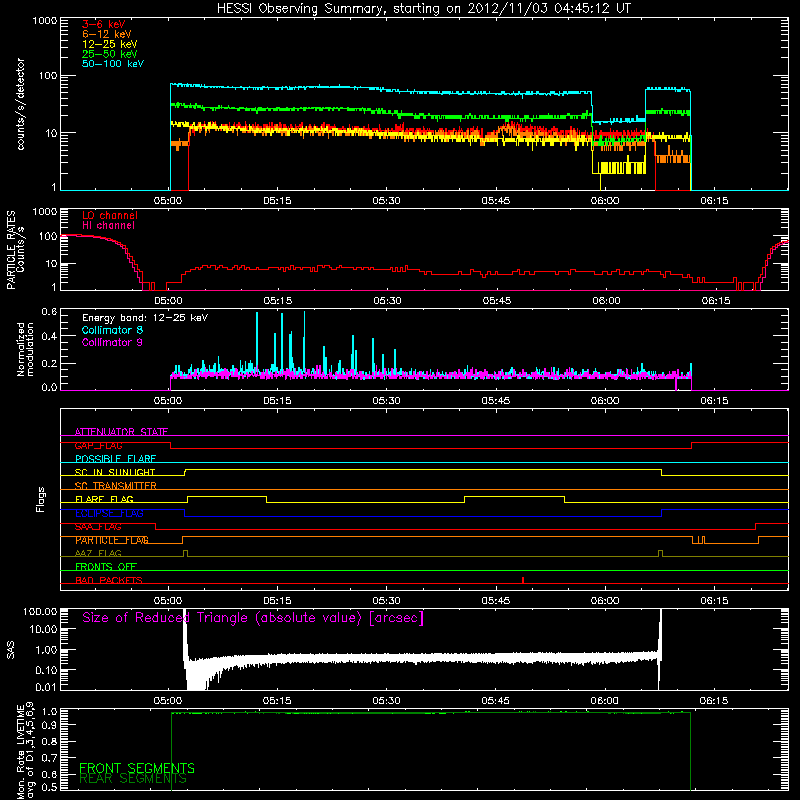The width and height of the screenshot is (800, 800).
Task: Click the Normalized modulation axis label
Action: [x=25, y=349]
